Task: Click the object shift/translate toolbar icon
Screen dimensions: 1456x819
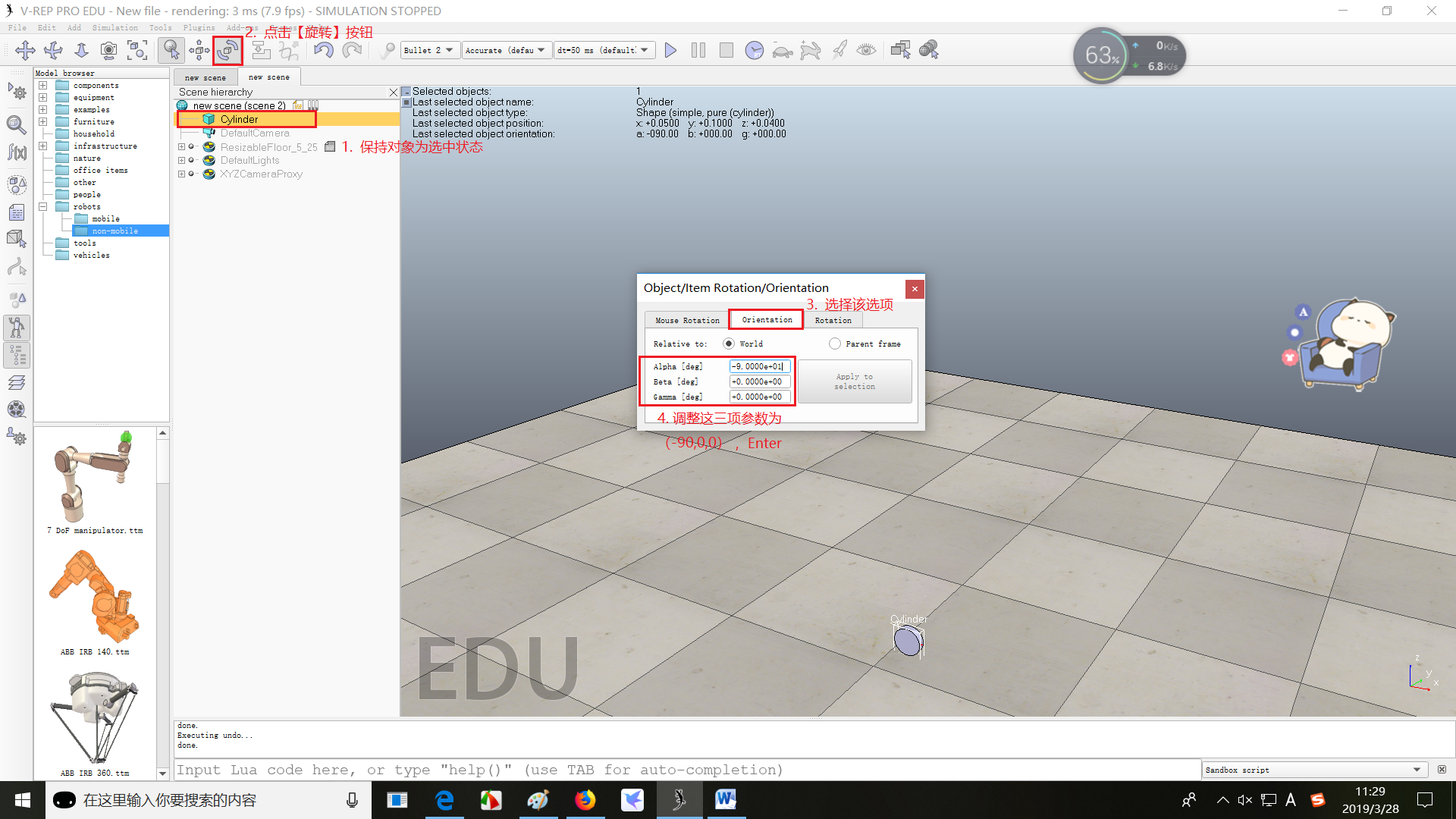Action: click(199, 51)
